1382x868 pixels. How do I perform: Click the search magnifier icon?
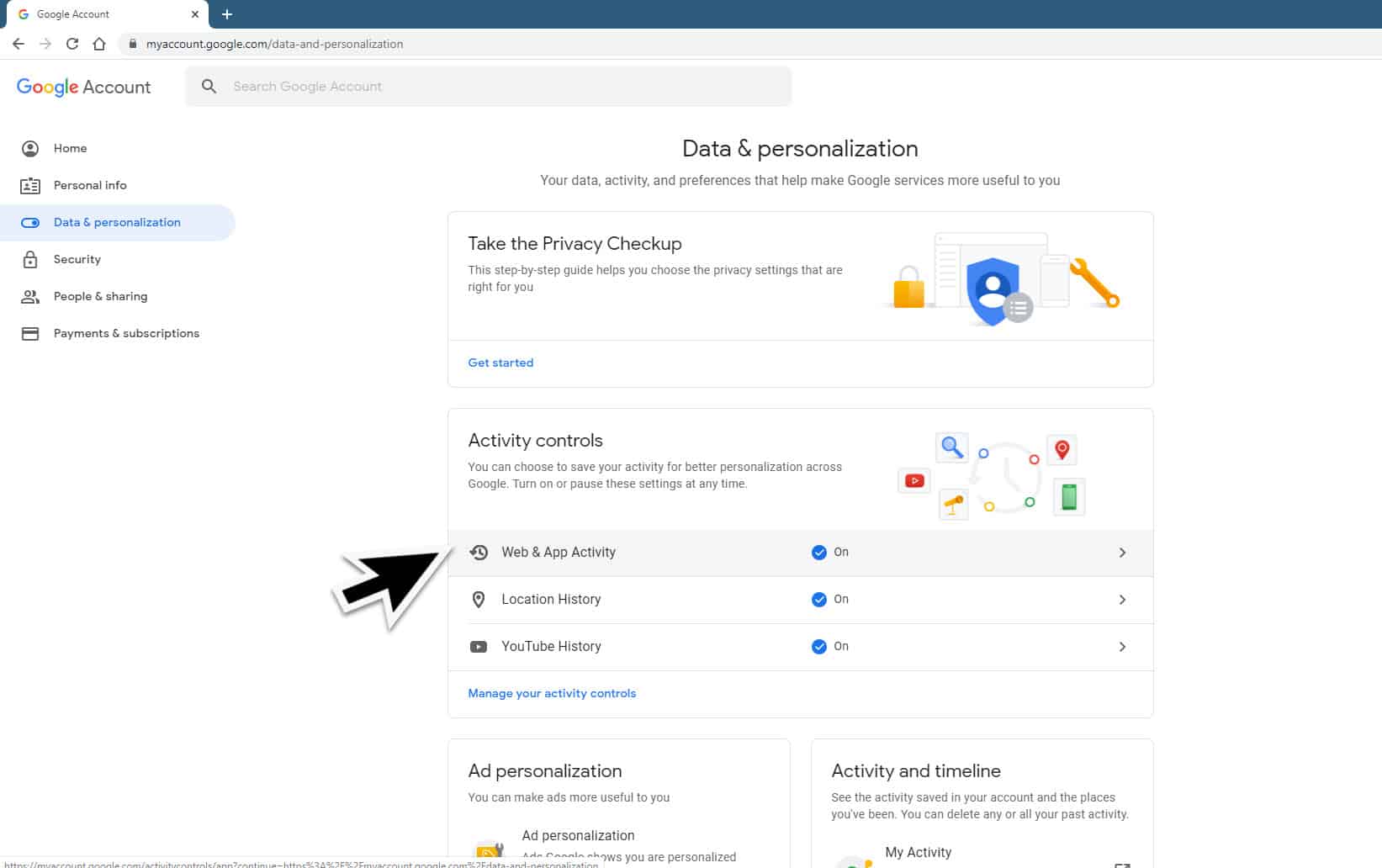tap(209, 86)
